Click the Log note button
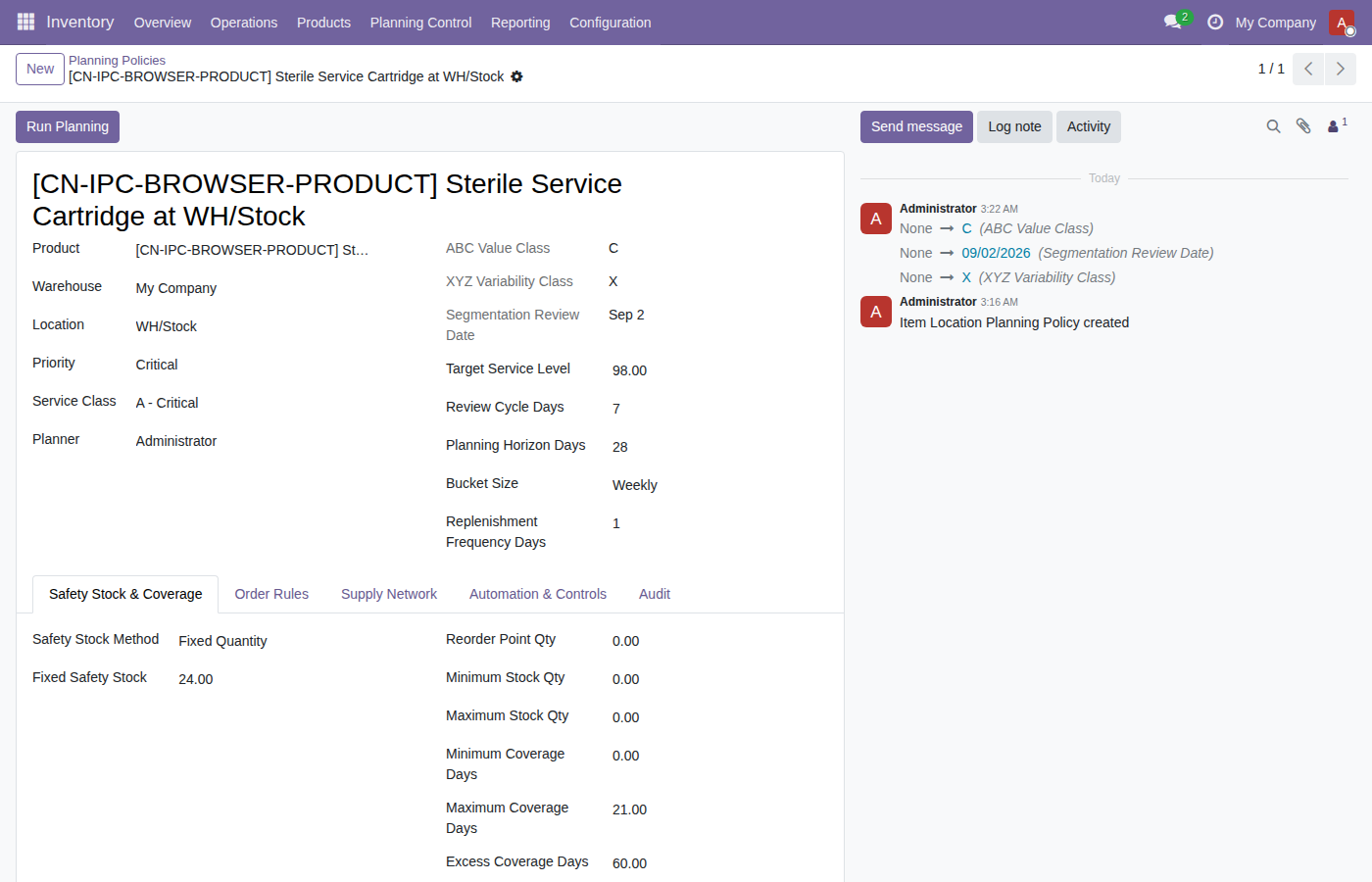Viewport: 1372px width, 882px height. pos(1014,126)
